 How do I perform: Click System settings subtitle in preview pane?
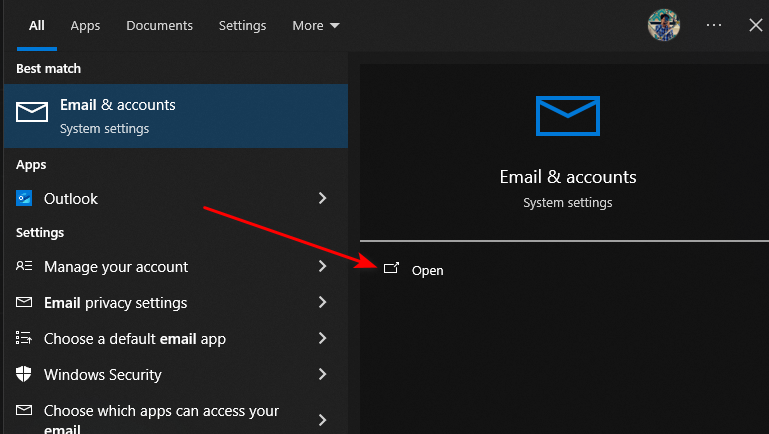coord(567,203)
